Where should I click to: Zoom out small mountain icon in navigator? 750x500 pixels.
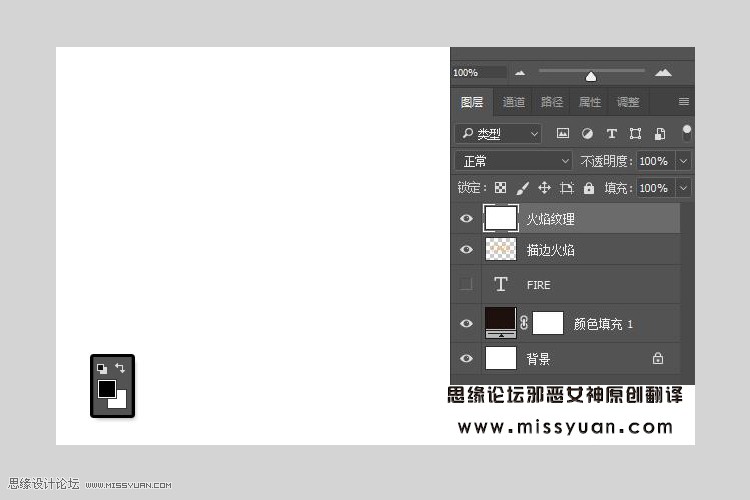pyautogui.click(x=520, y=73)
